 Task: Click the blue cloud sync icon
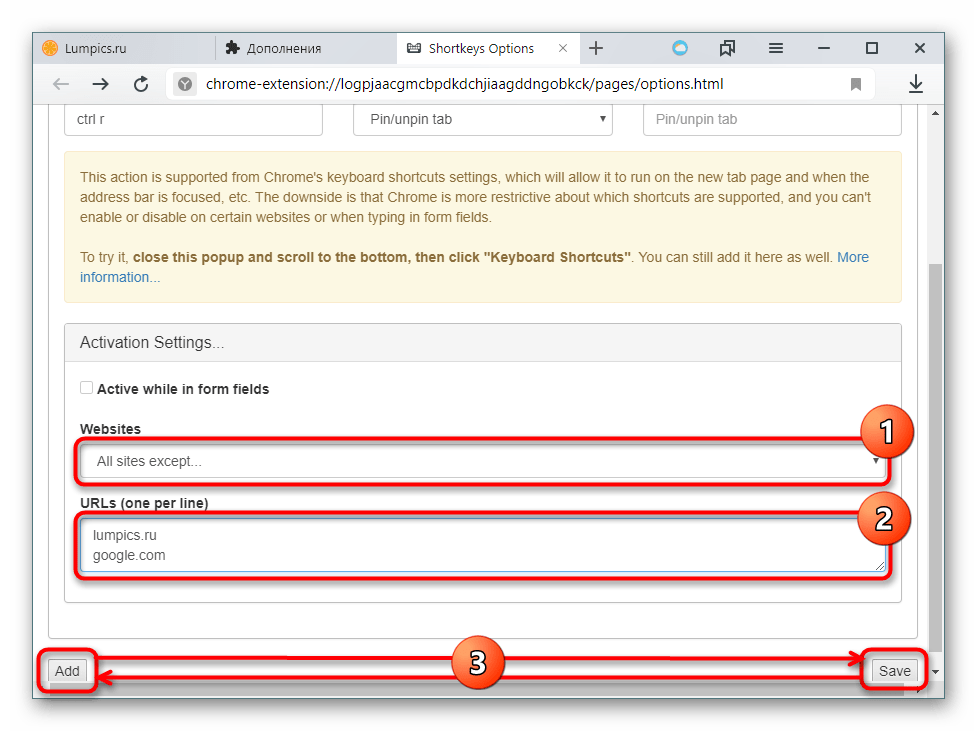click(680, 48)
